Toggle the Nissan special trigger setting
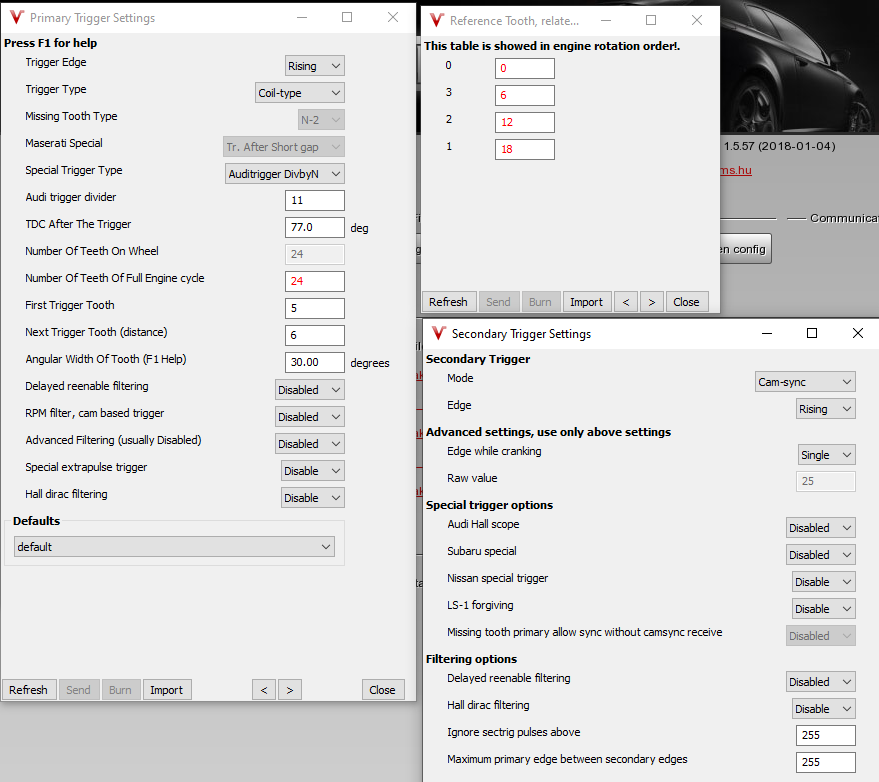The height and width of the screenshot is (782, 879). point(823,581)
